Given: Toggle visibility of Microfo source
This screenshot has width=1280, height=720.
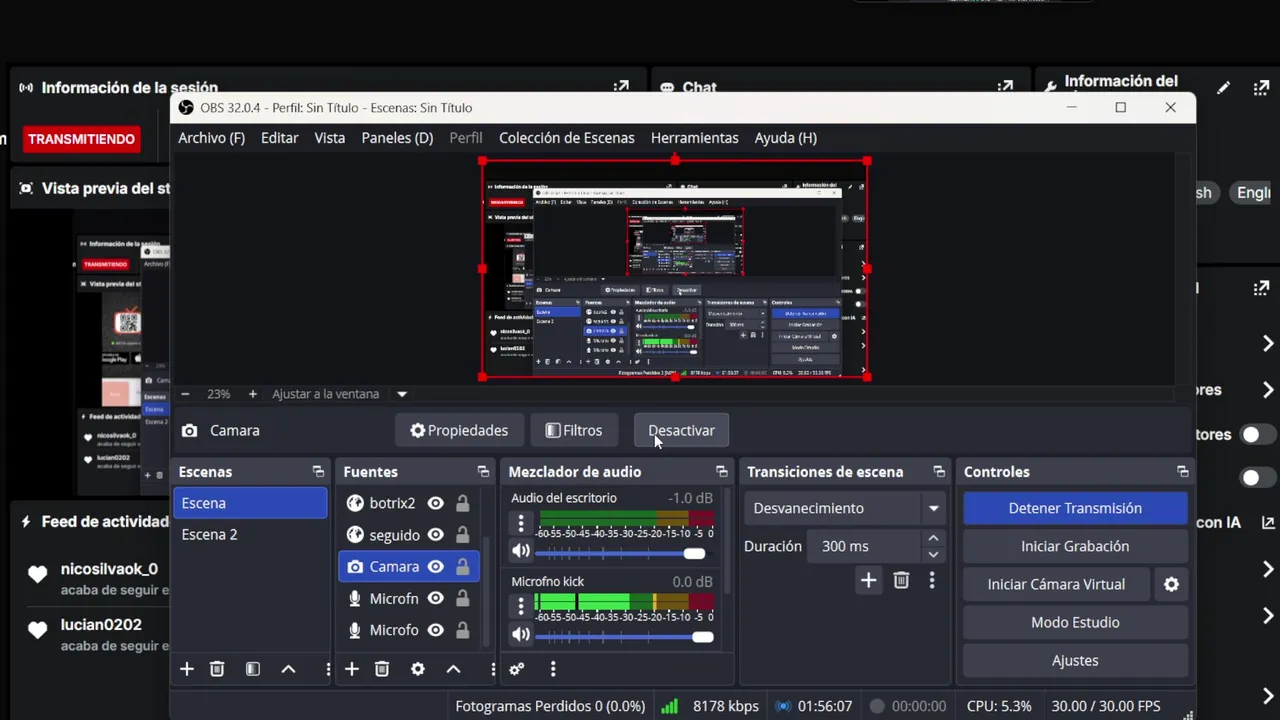Looking at the screenshot, I should 436,630.
